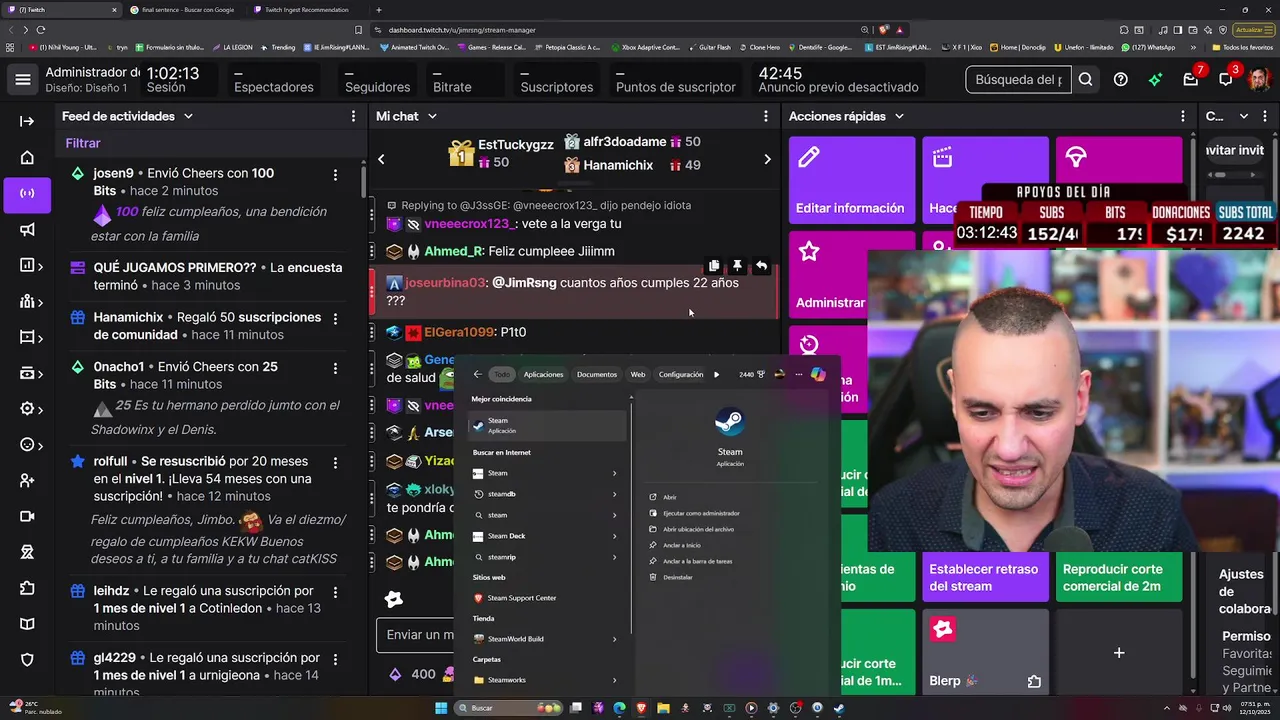
Task: Select the Web search filter tab
Action: 638,374
